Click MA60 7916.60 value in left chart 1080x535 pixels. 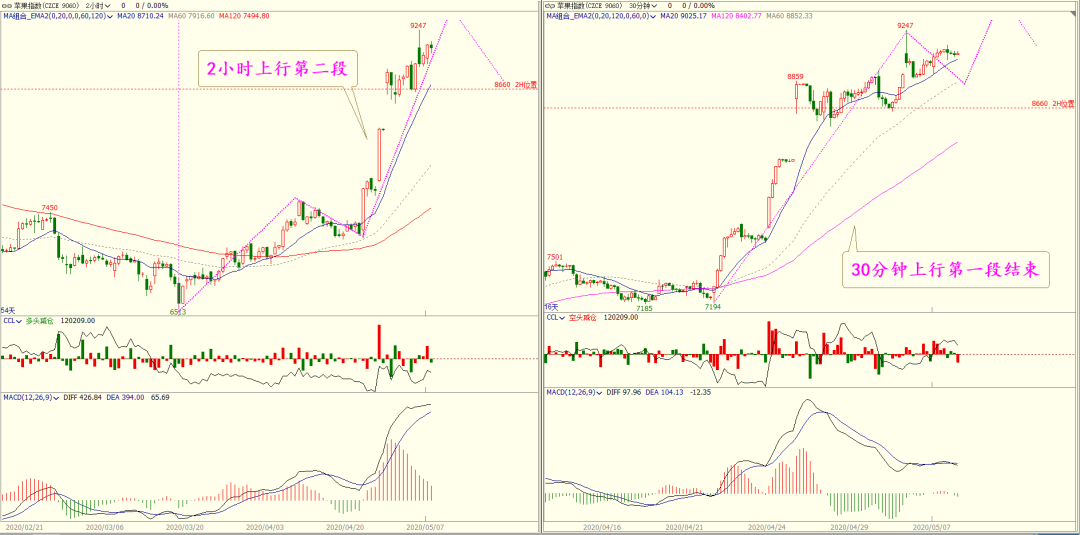pyautogui.click(x=189, y=15)
